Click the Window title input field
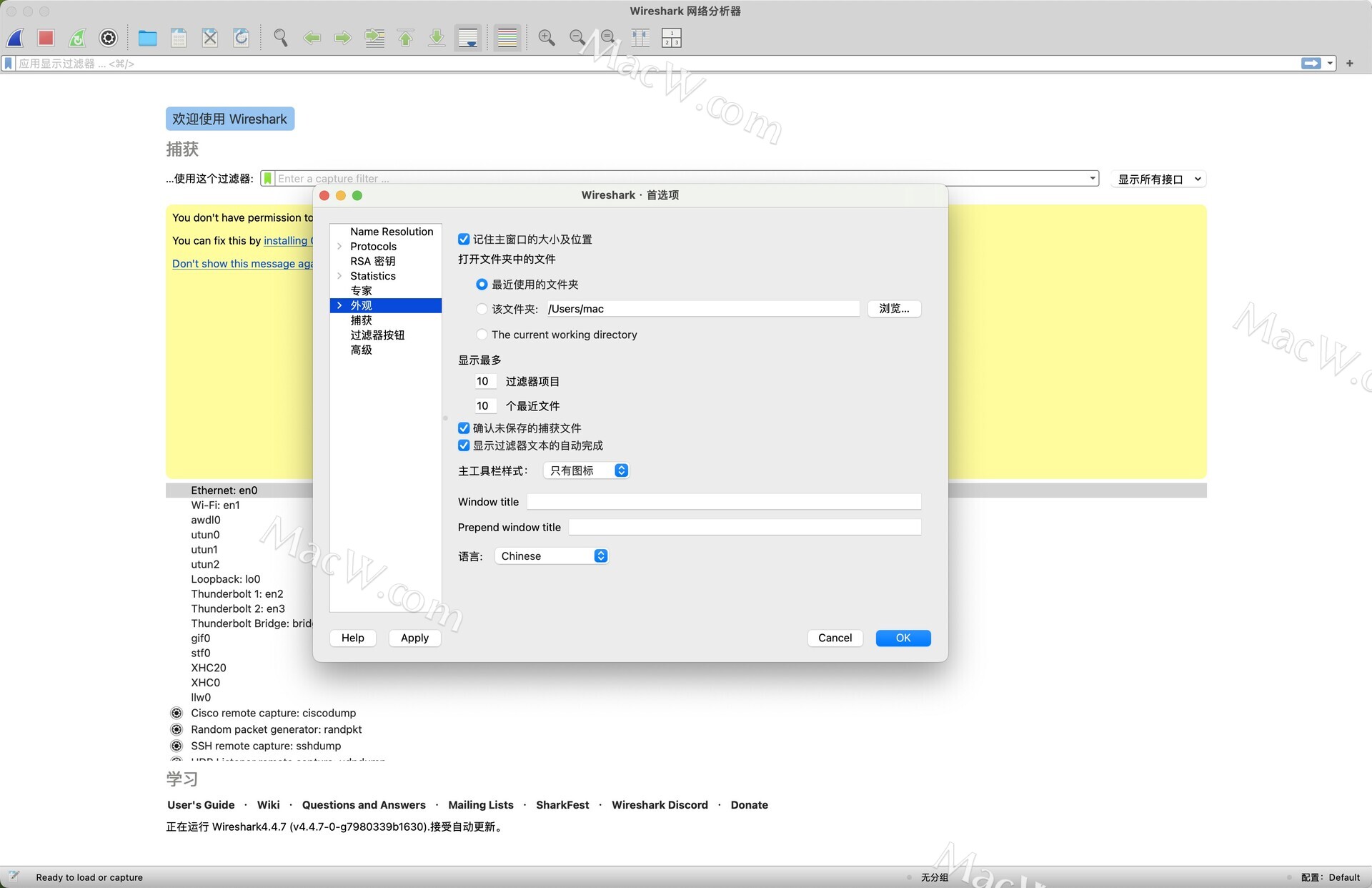The image size is (1372, 888). coord(724,502)
